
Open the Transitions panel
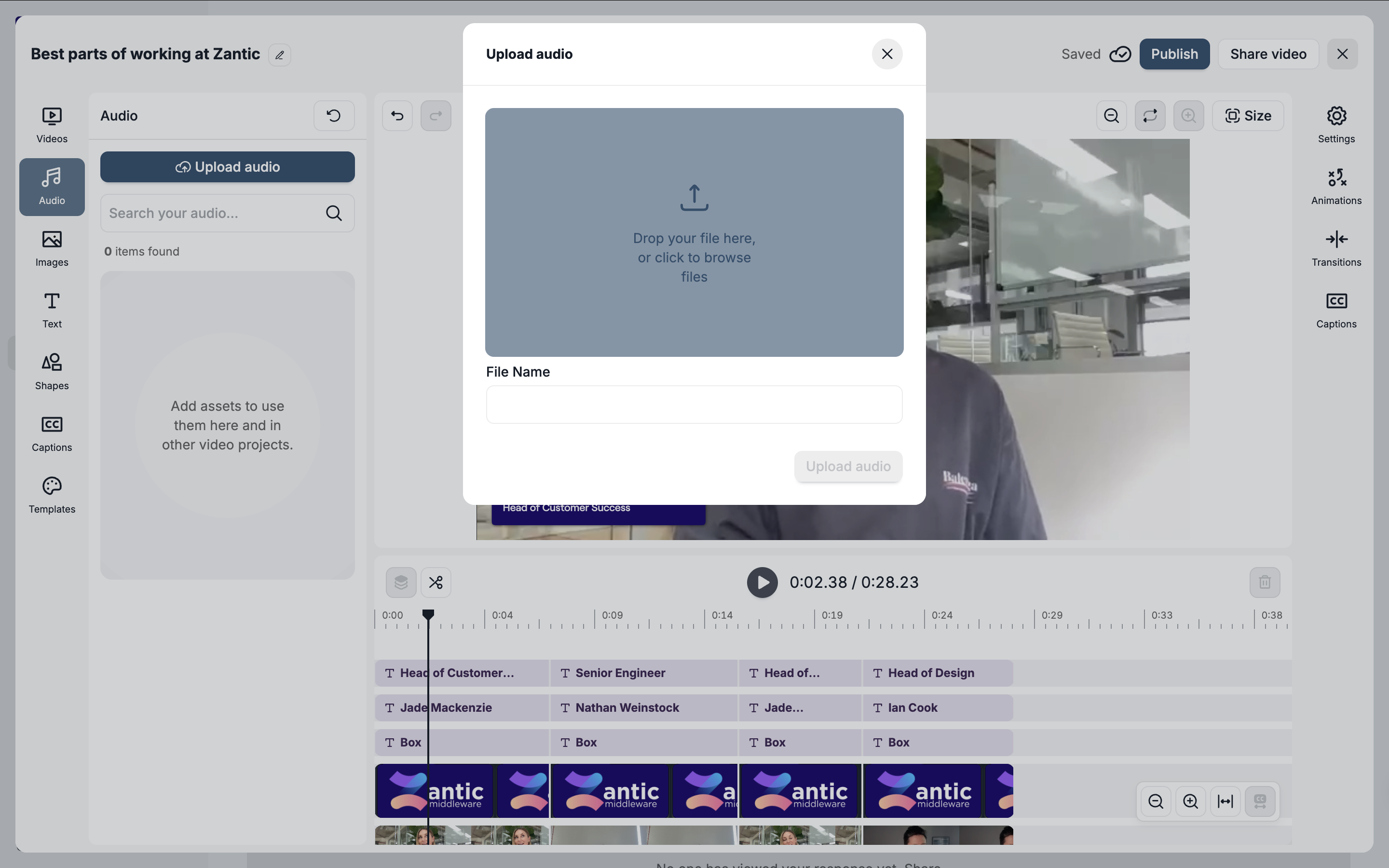click(x=1335, y=248)
